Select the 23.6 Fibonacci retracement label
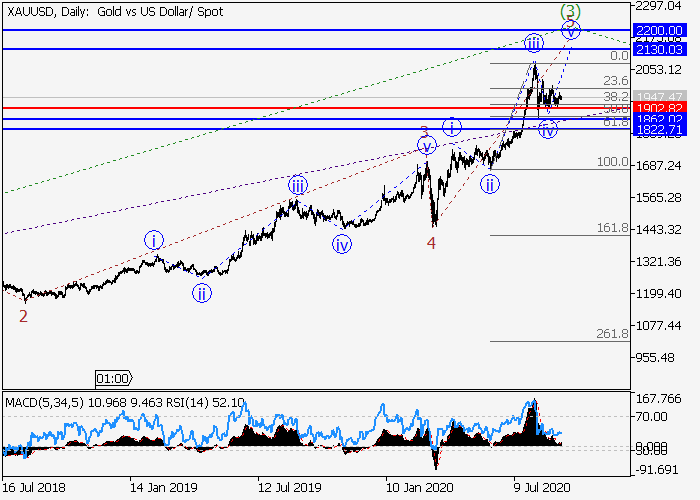 (613, 81)
